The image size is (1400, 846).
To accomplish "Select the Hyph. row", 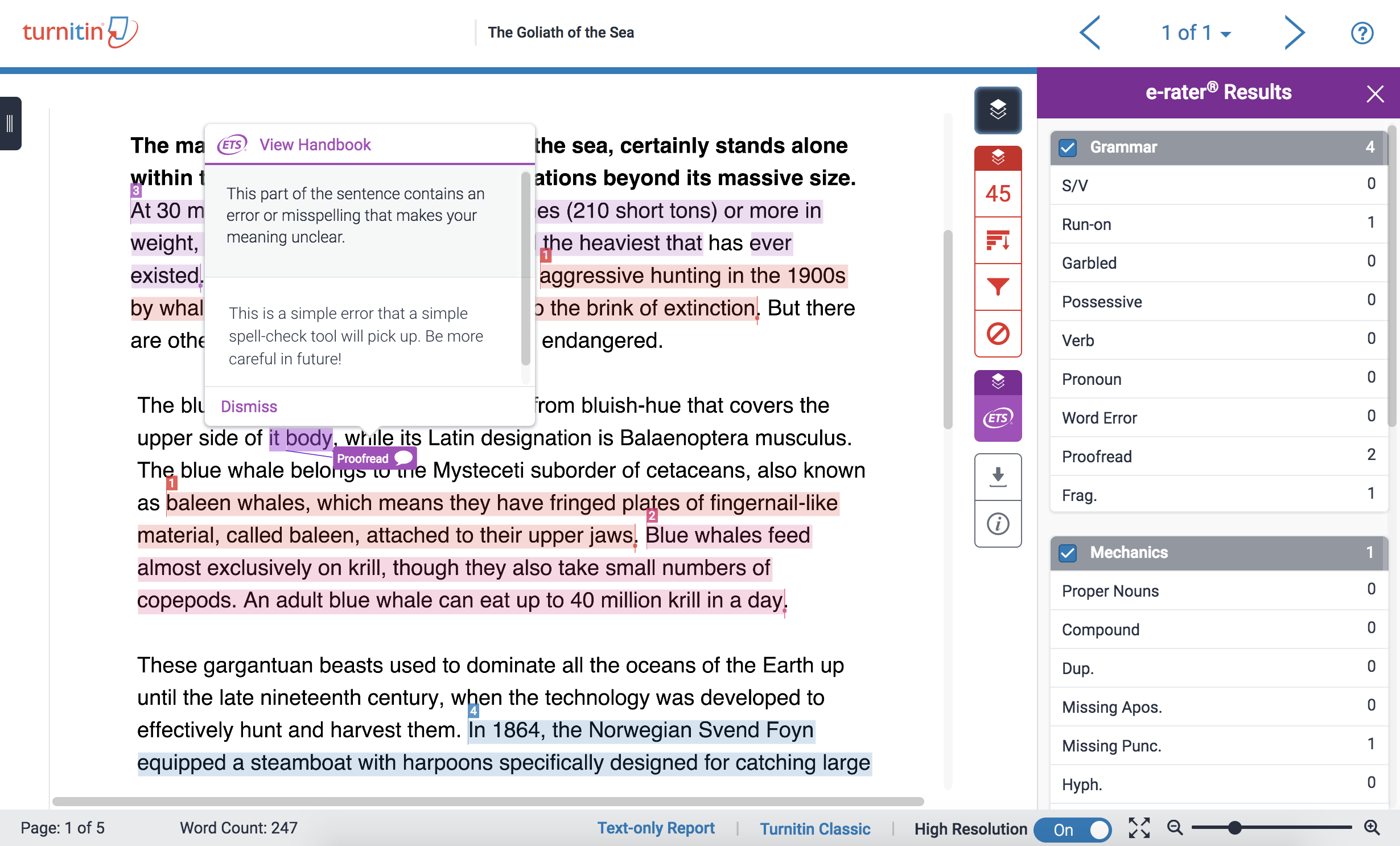I will pyautogui.click(x=1218, y=784).
